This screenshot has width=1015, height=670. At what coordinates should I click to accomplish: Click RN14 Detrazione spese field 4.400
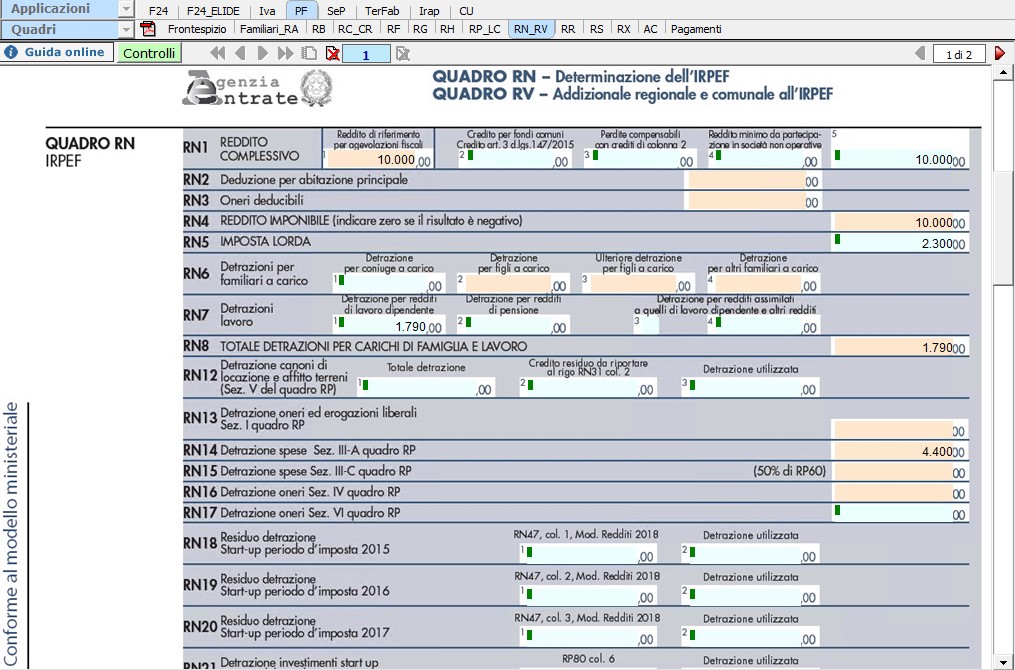pyautogui.click(x=893, y=451)
